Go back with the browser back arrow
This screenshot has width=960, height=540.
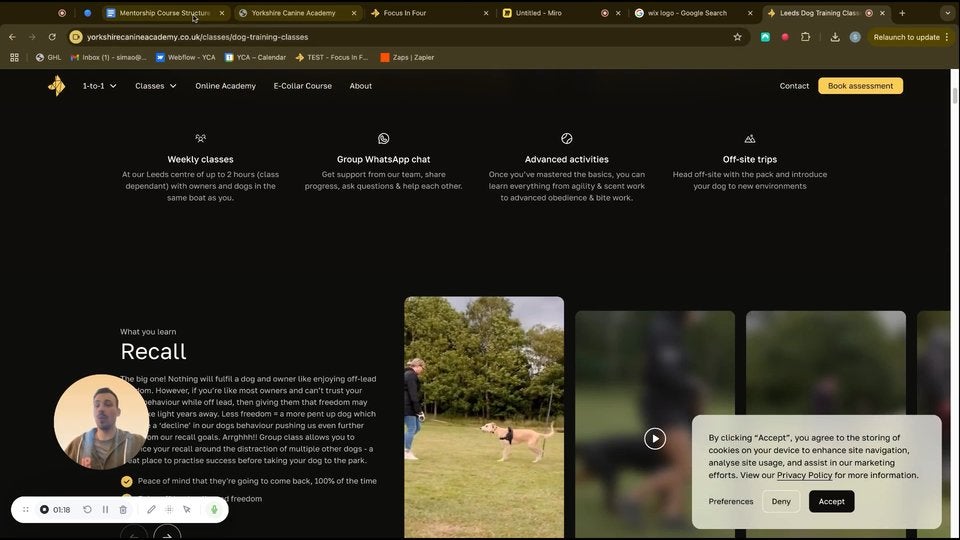point(12,37)
